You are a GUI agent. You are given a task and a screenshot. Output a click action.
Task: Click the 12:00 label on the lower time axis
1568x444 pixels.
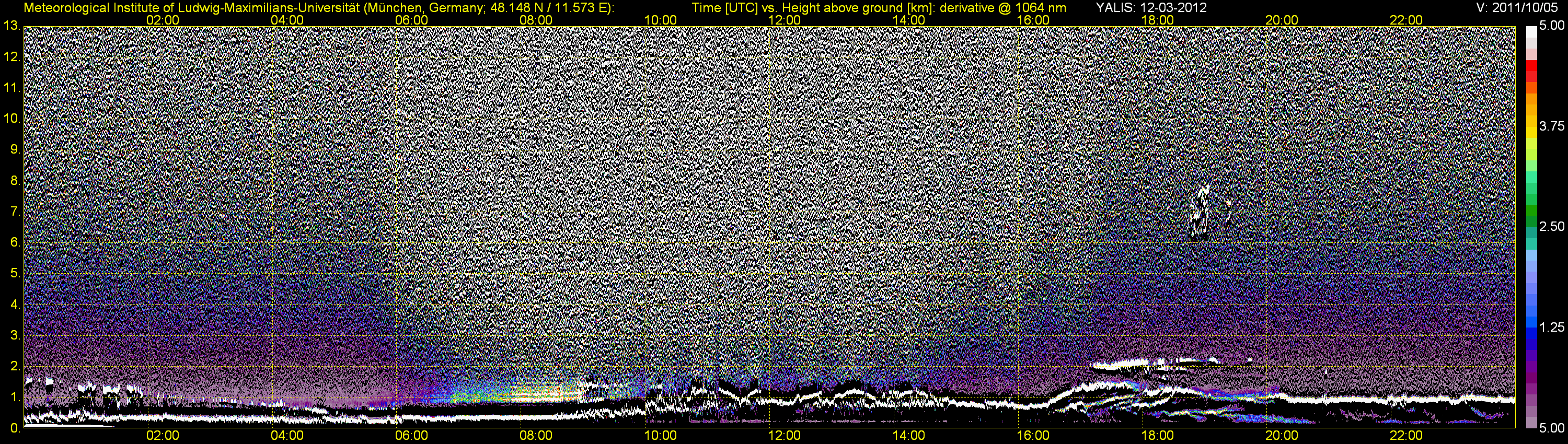pos(784,436)
